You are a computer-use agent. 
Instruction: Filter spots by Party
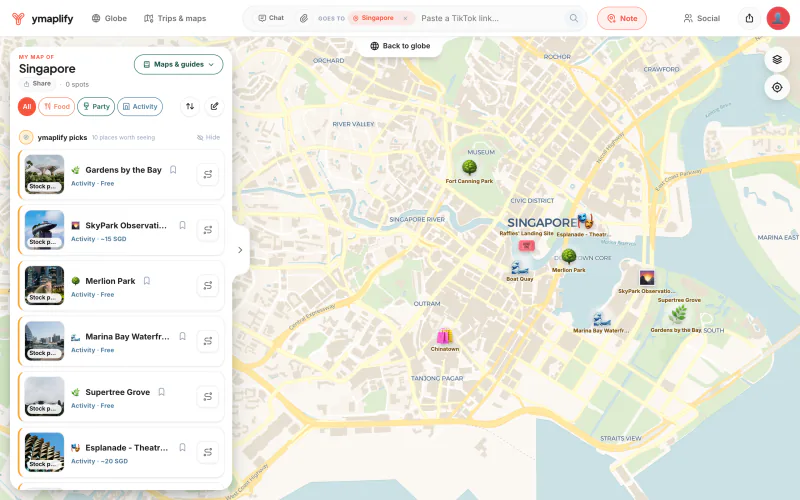(x=96, y=107)
